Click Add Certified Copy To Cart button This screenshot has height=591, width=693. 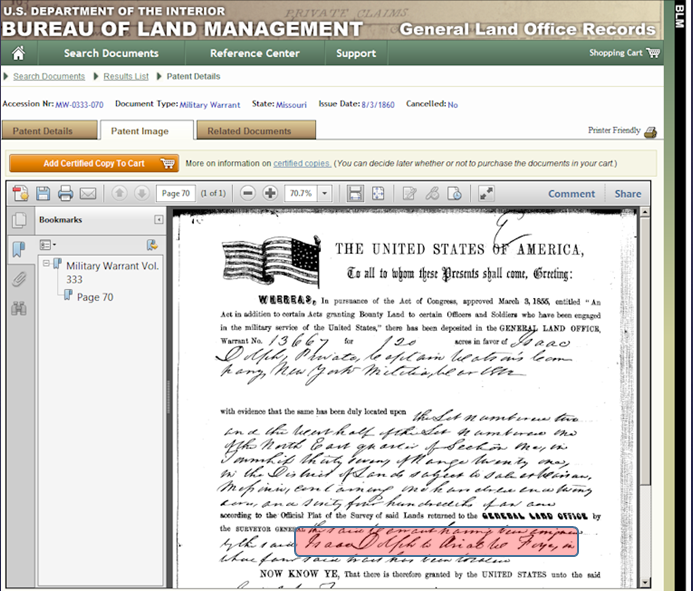click(x=94, y=163)
